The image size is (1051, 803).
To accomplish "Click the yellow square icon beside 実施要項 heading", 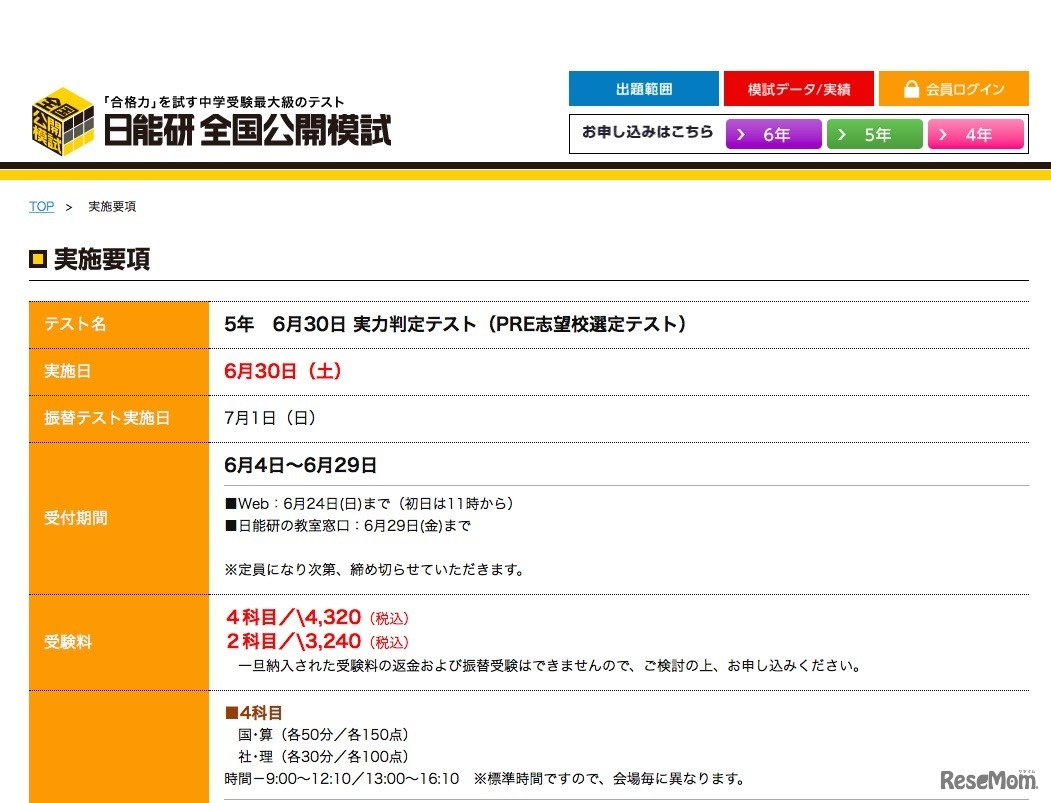I will coord(37,259).
